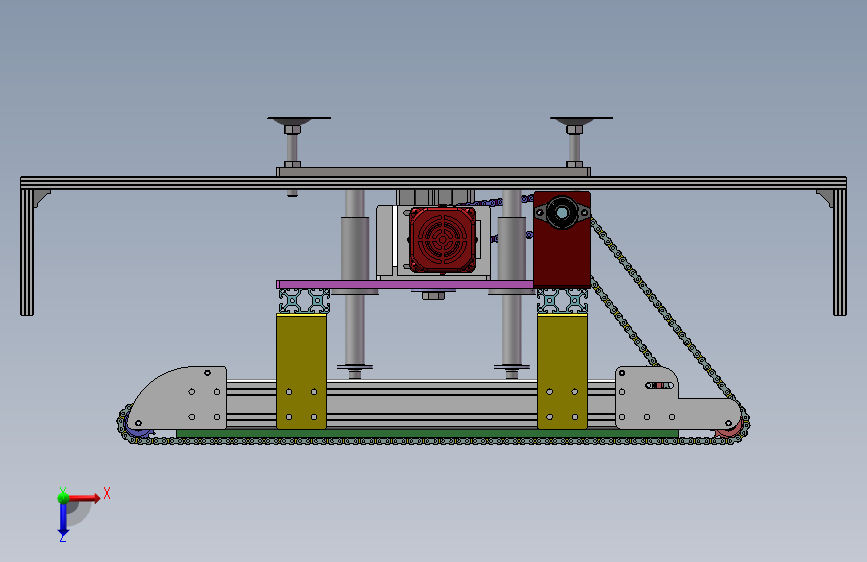
Task: Pick the magenta horizontal mounting plate
Action: pos(405,284)
